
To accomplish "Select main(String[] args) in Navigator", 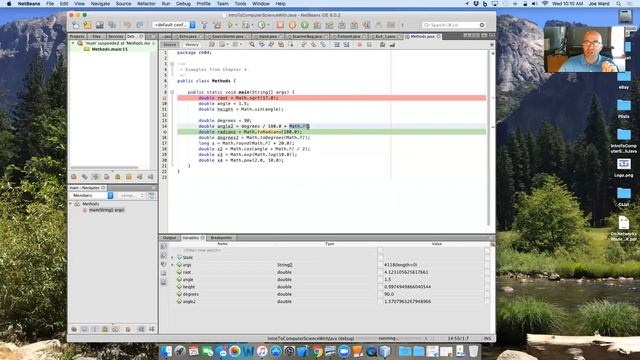I will point(106,210).
